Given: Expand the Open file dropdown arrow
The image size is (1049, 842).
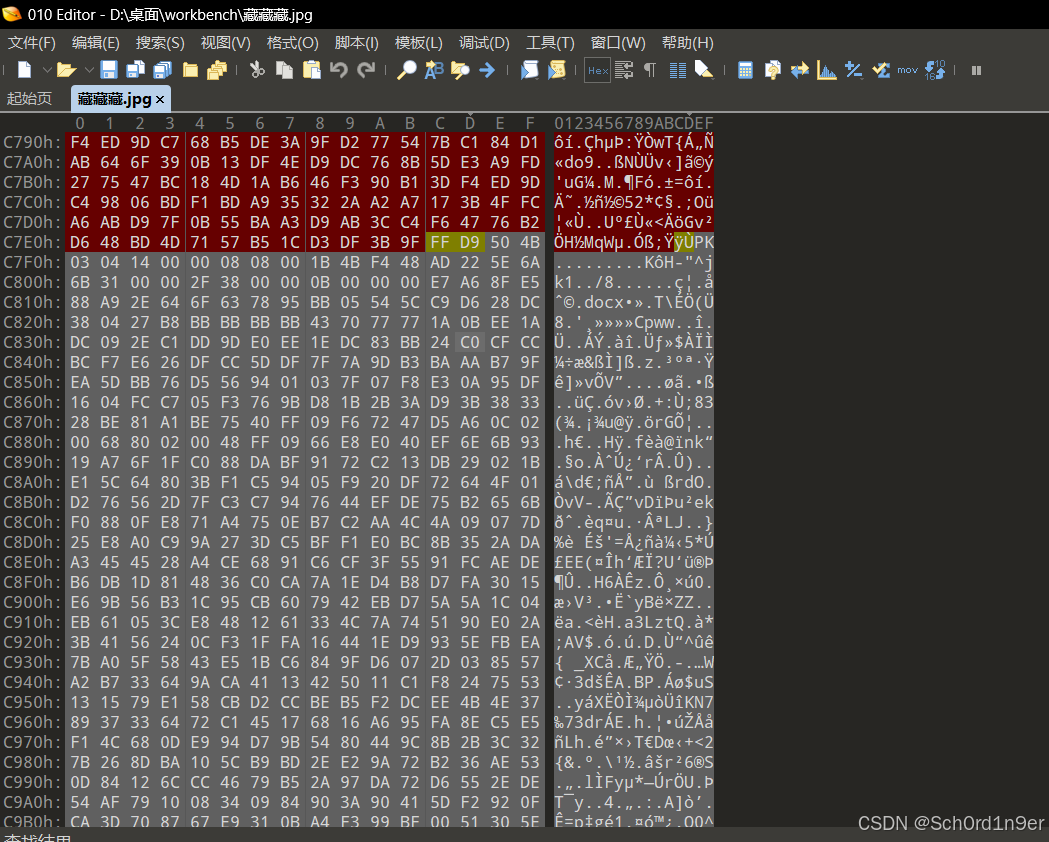Looking at the screenshot, I should pyautogui.click(x=89, y=70).
